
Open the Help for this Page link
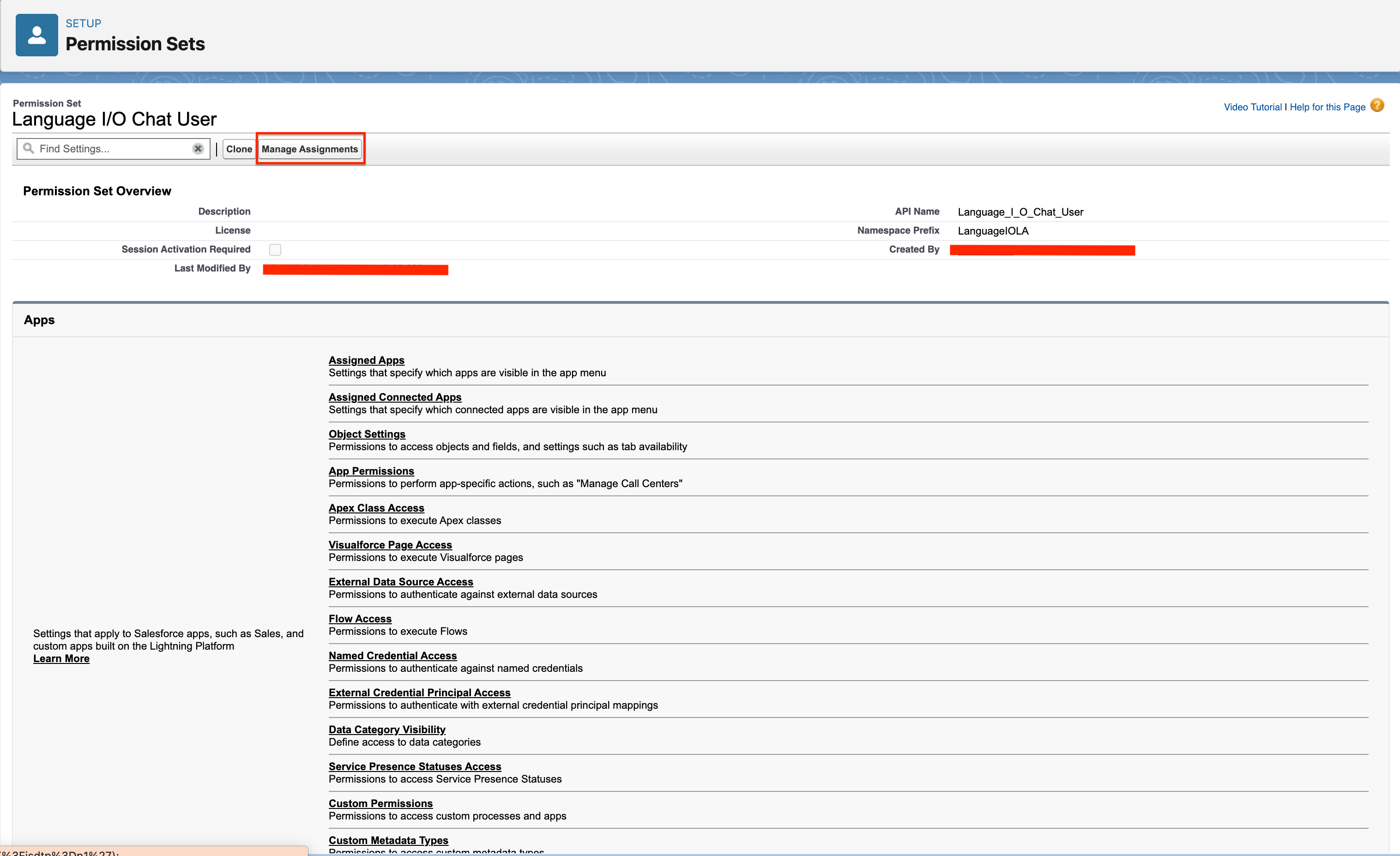pos(1327,107)
